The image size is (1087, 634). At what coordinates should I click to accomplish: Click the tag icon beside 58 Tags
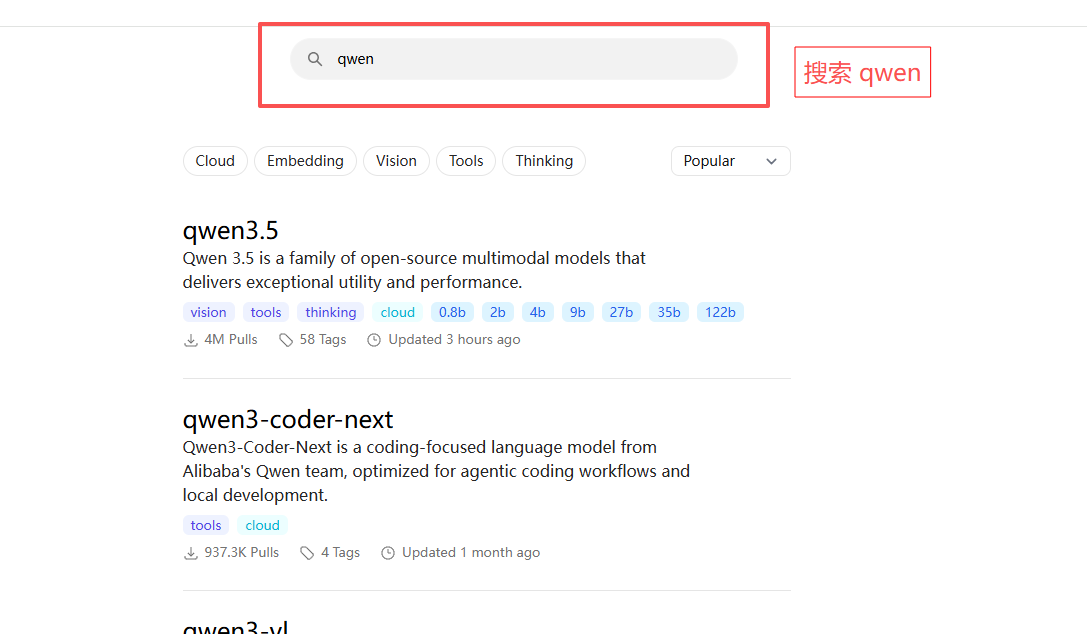coord(286,340)
